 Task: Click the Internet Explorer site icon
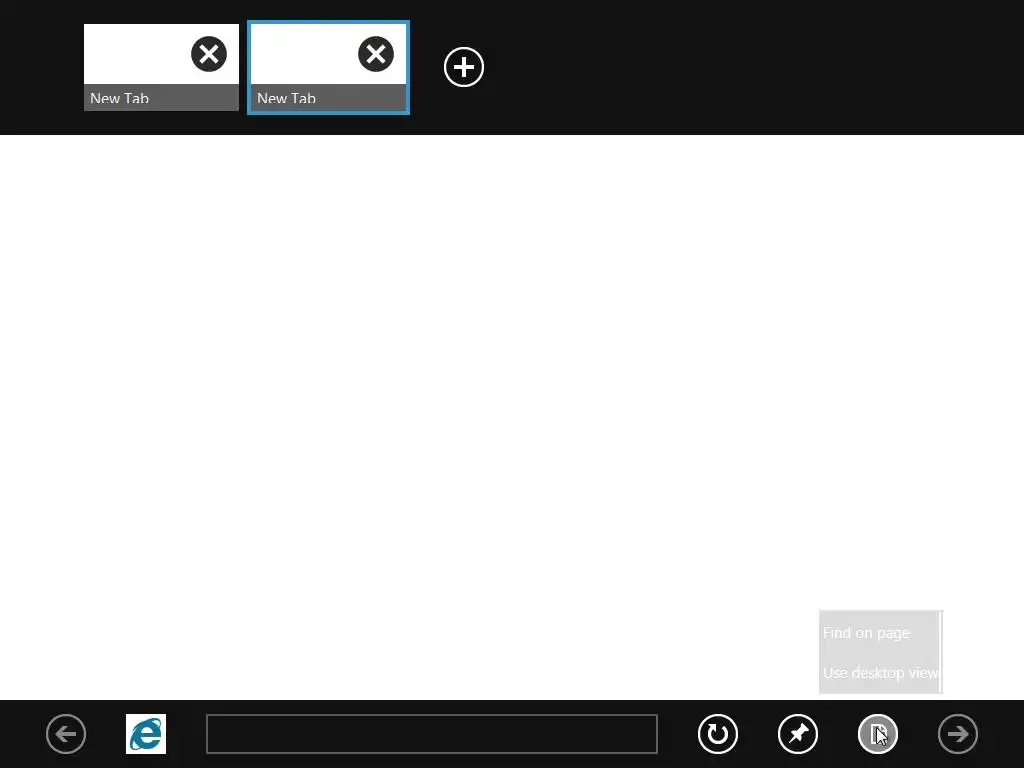click(146, 734)
